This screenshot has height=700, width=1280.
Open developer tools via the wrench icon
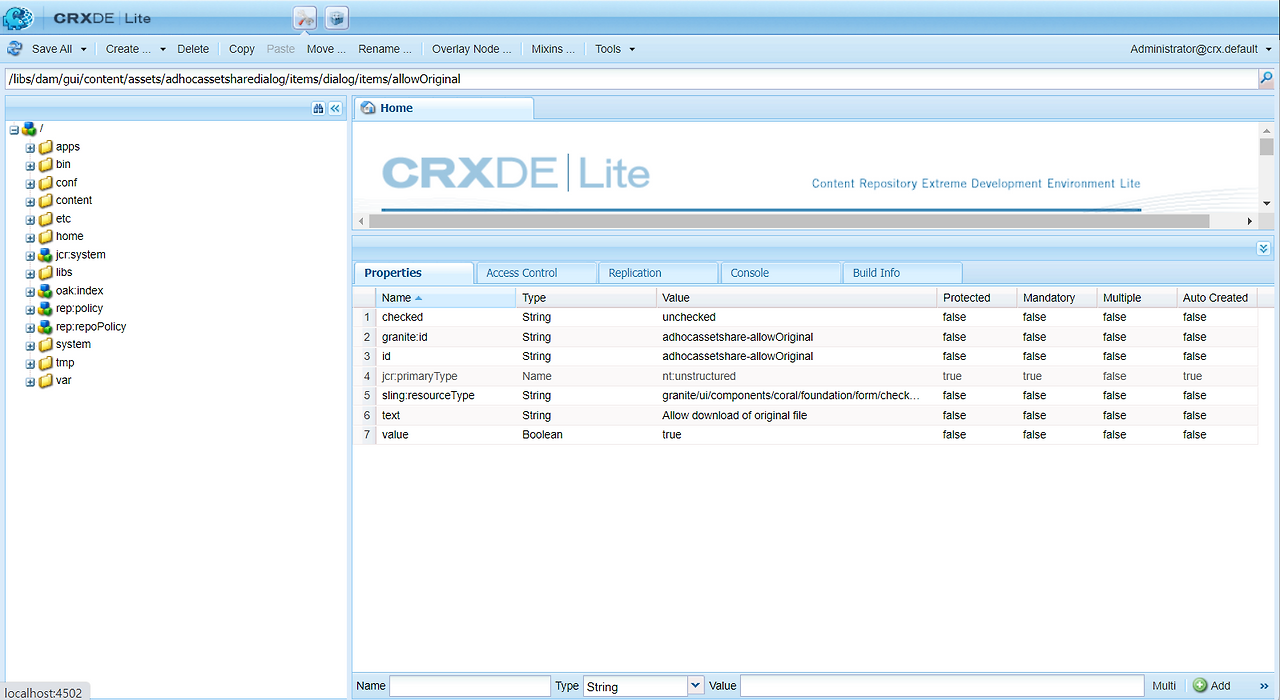pos(305,17)
